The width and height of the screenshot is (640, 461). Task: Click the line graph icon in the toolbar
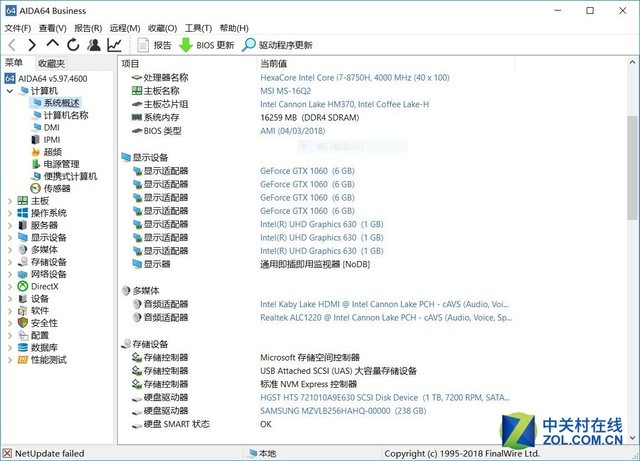115,45
